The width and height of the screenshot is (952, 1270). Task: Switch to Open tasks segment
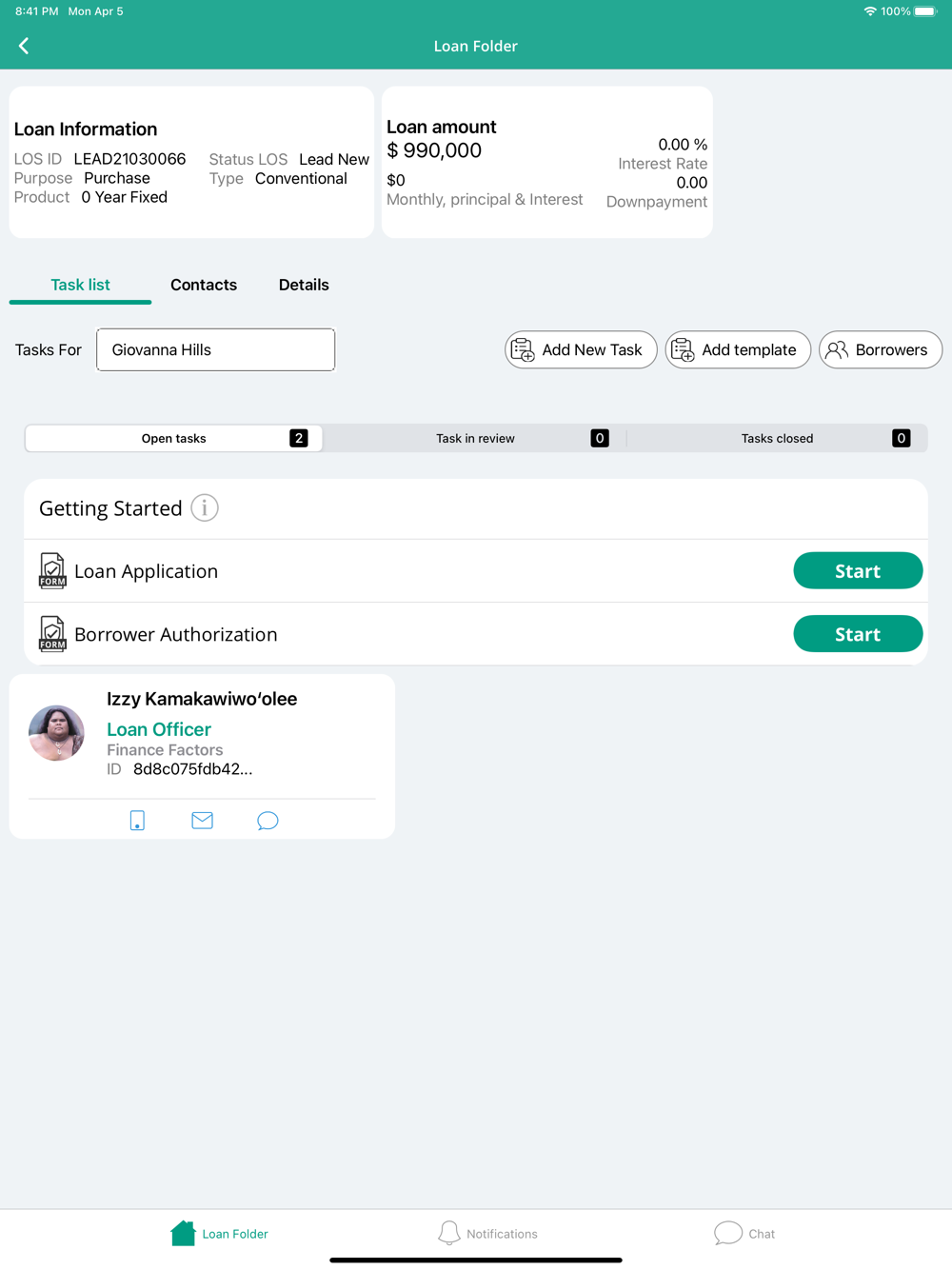(x=174, y=438)
